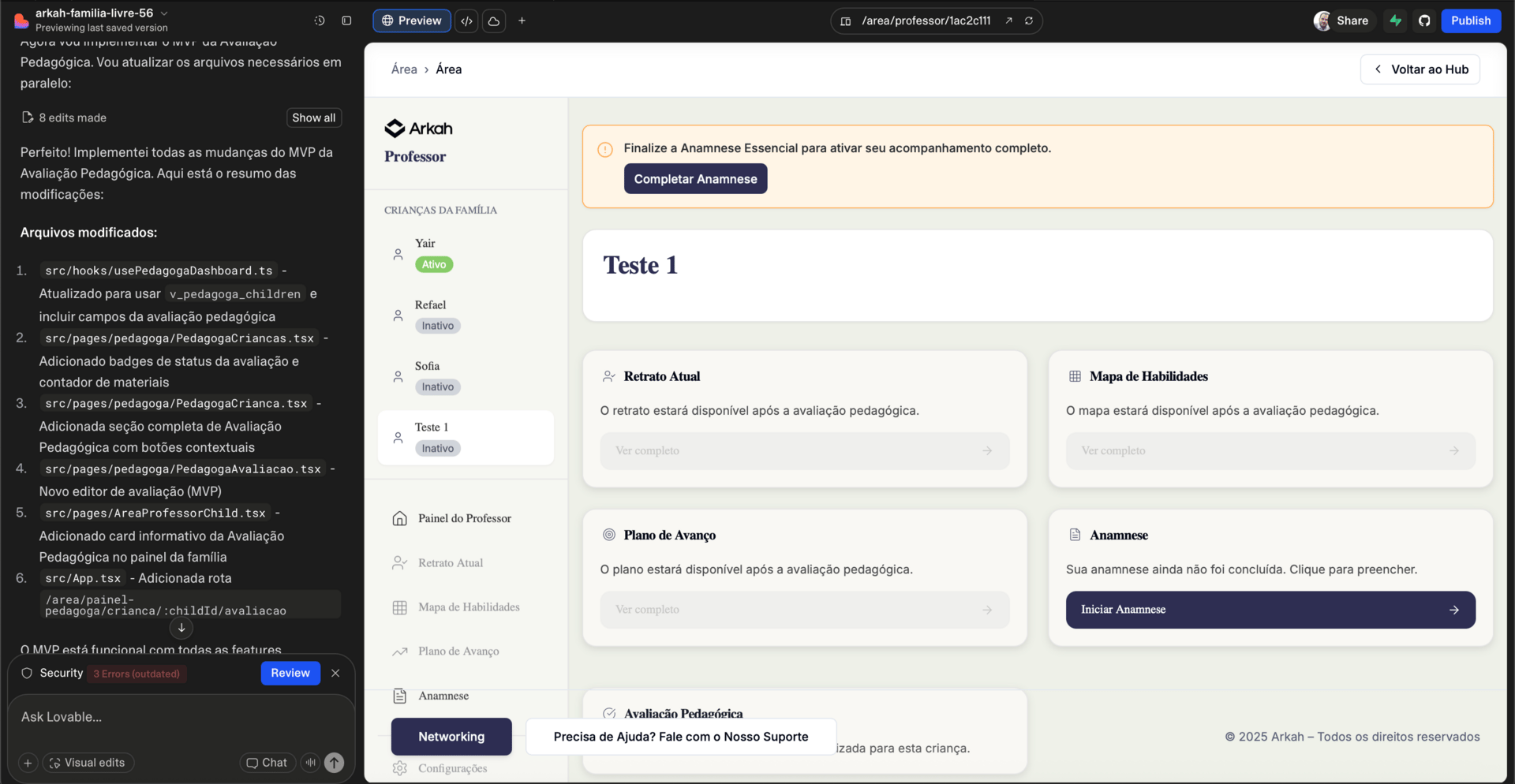
Task: Click the '8 edits made' file icon
Action: click(28, 118)
